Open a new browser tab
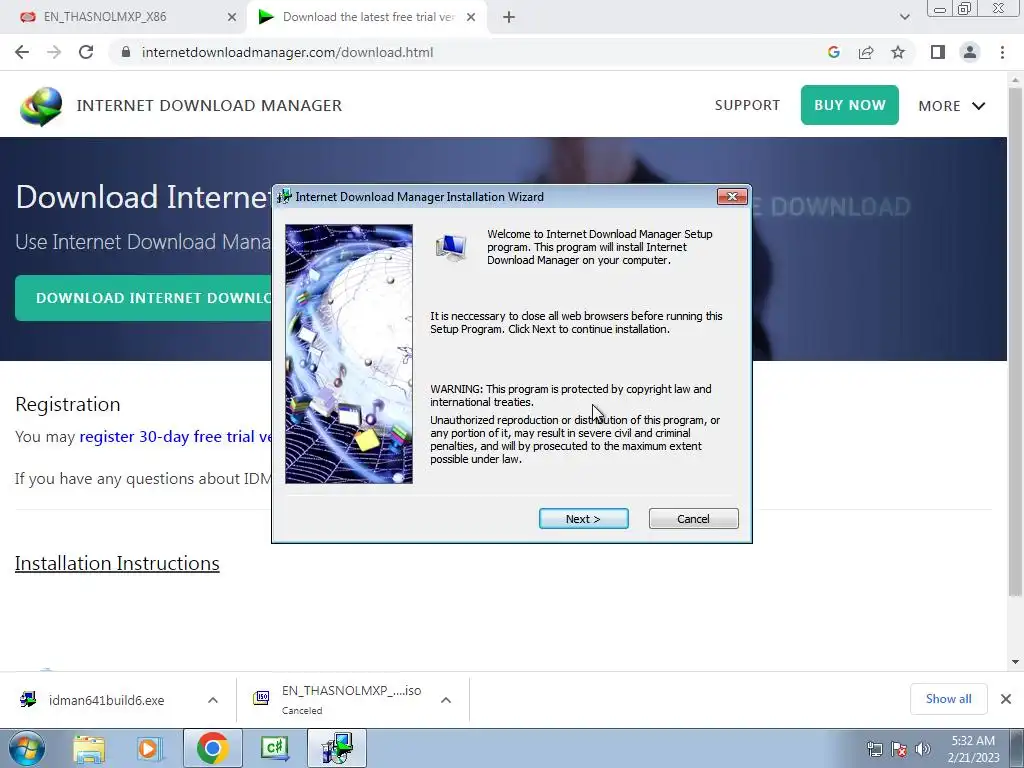This screenshot has height=768, width=1024. click(509, 17)
